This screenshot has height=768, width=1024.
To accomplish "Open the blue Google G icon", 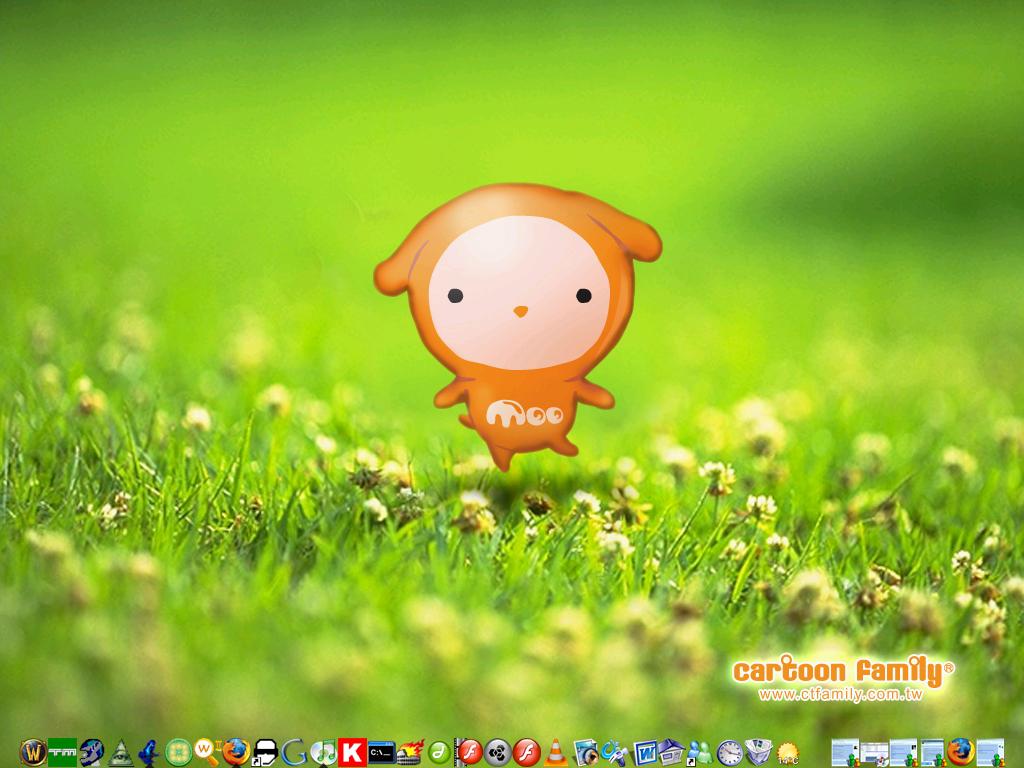I will point(294,752).
